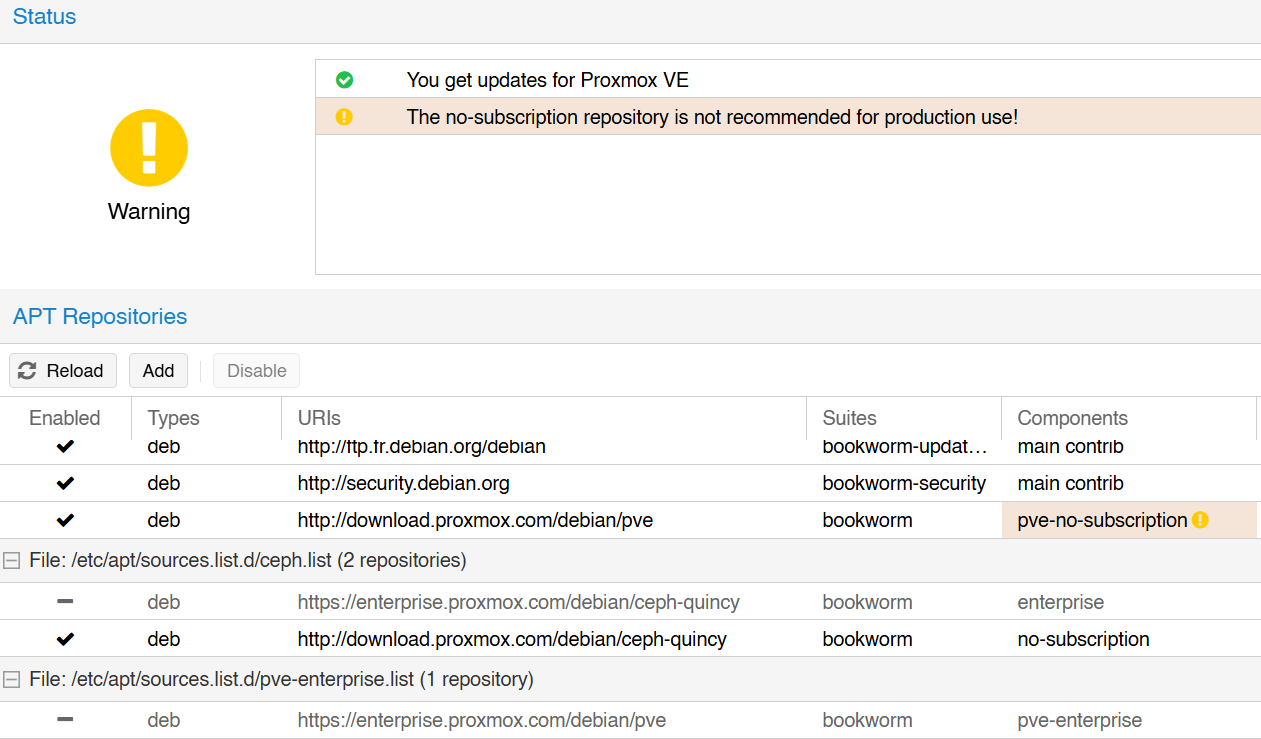Click the "APT Repositories" panel heading
The image size is (1261, 739).
point(100,316)
